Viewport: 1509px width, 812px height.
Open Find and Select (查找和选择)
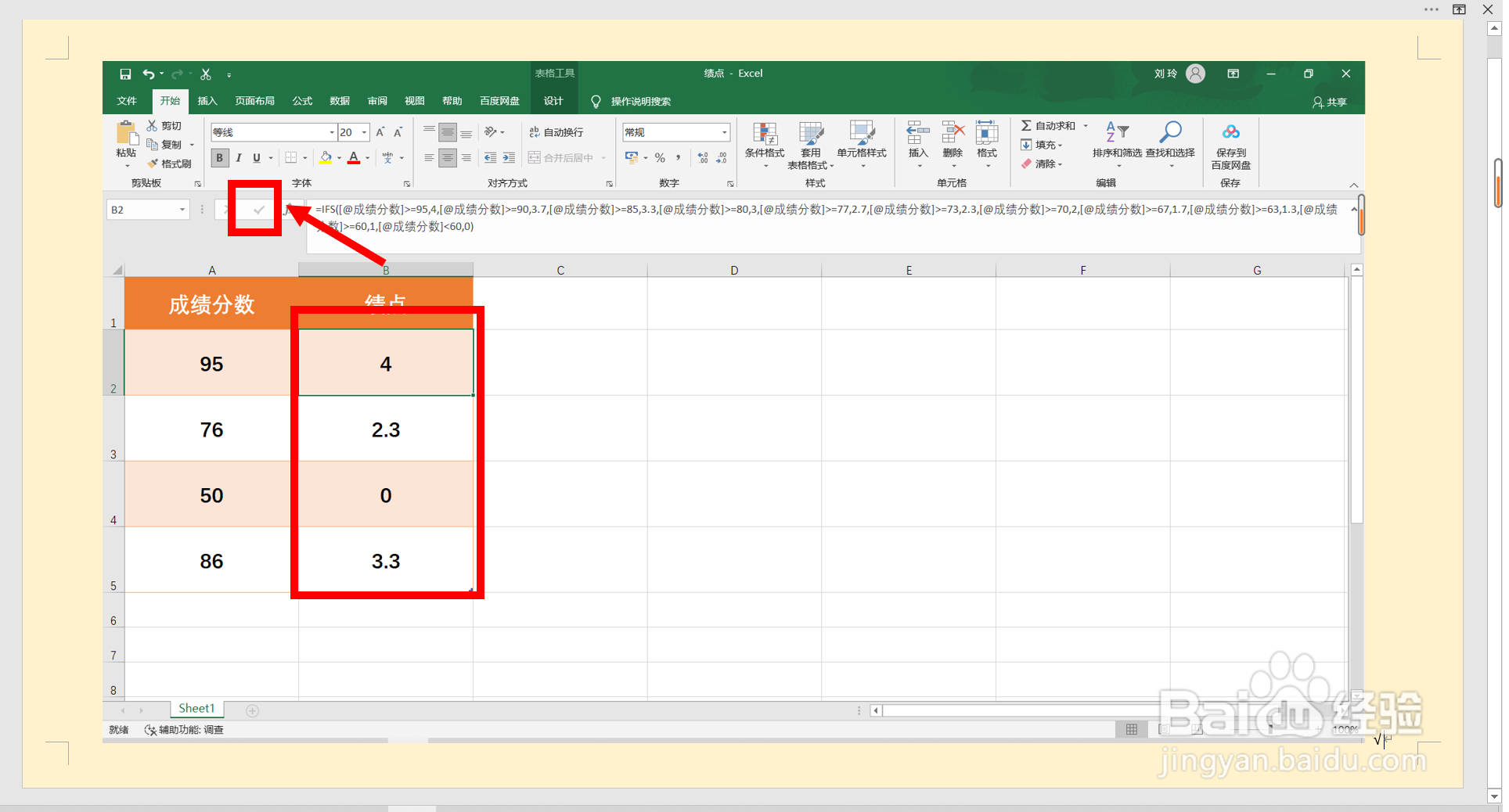coord(1170,144)
